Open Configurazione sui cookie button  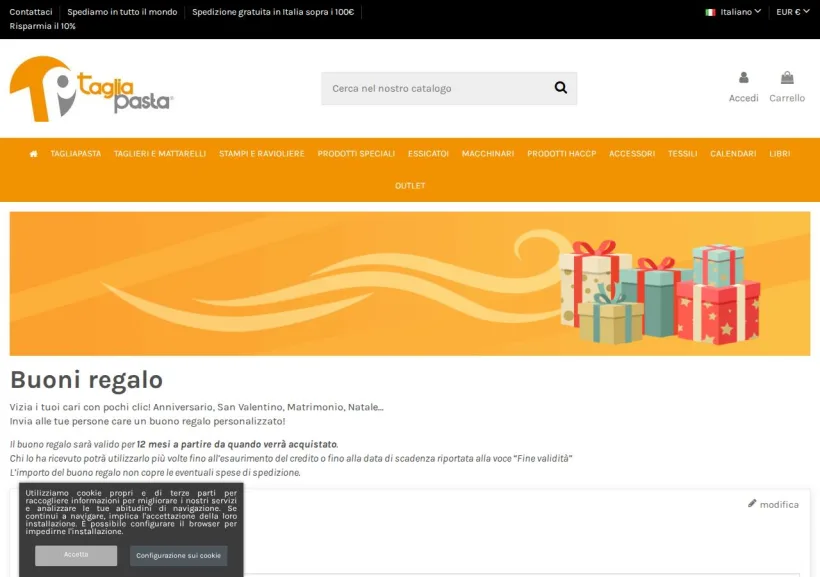[x=178, y=556]
